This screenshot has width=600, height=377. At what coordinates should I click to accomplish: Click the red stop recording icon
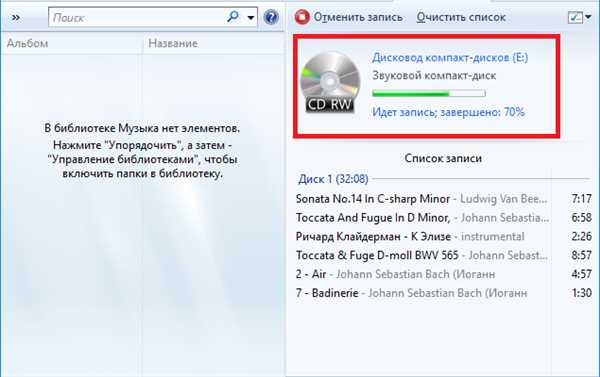302,17
